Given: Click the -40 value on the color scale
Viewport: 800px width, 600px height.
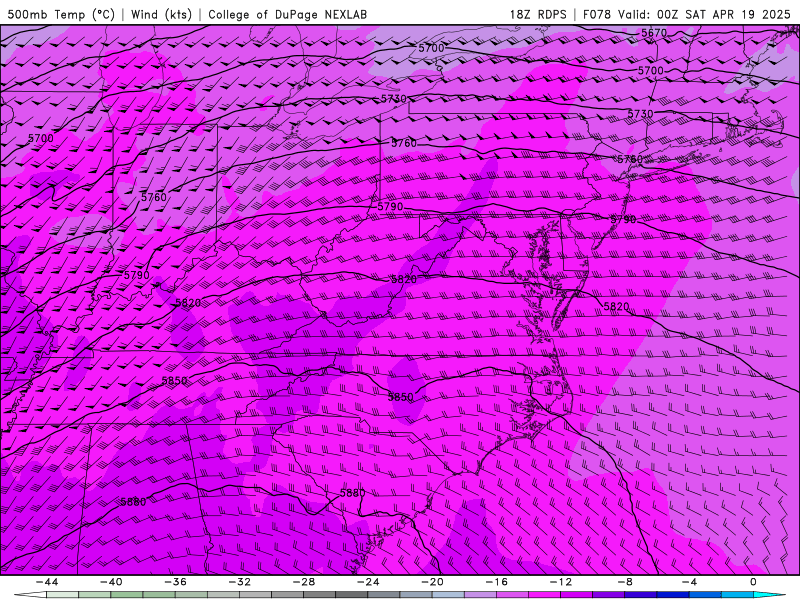Looking at the screenshot, I should [x=111, y=582].
